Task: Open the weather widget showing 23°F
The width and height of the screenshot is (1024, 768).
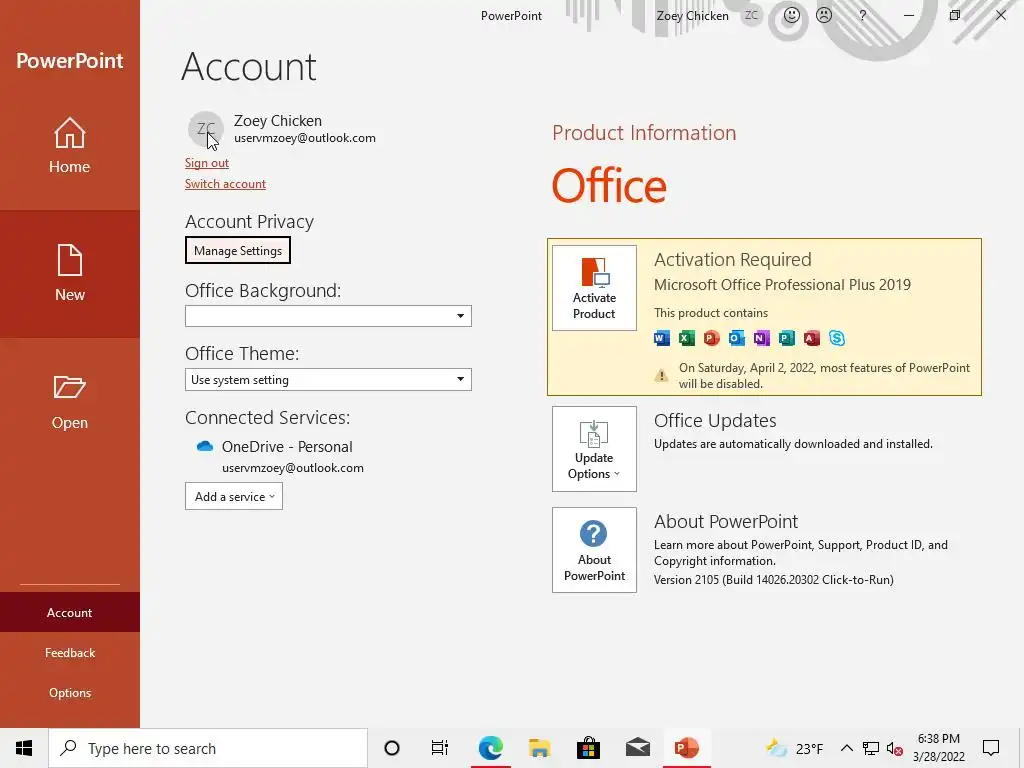Action: click(794, 748)
